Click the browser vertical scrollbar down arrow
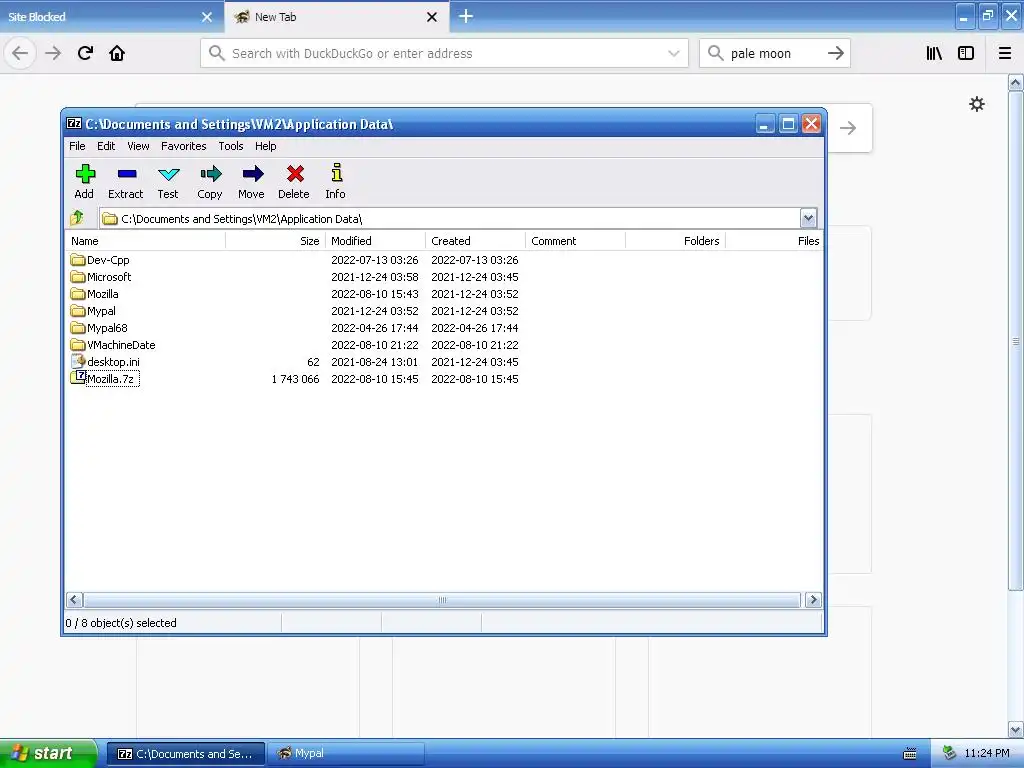 click(1016, 729)
